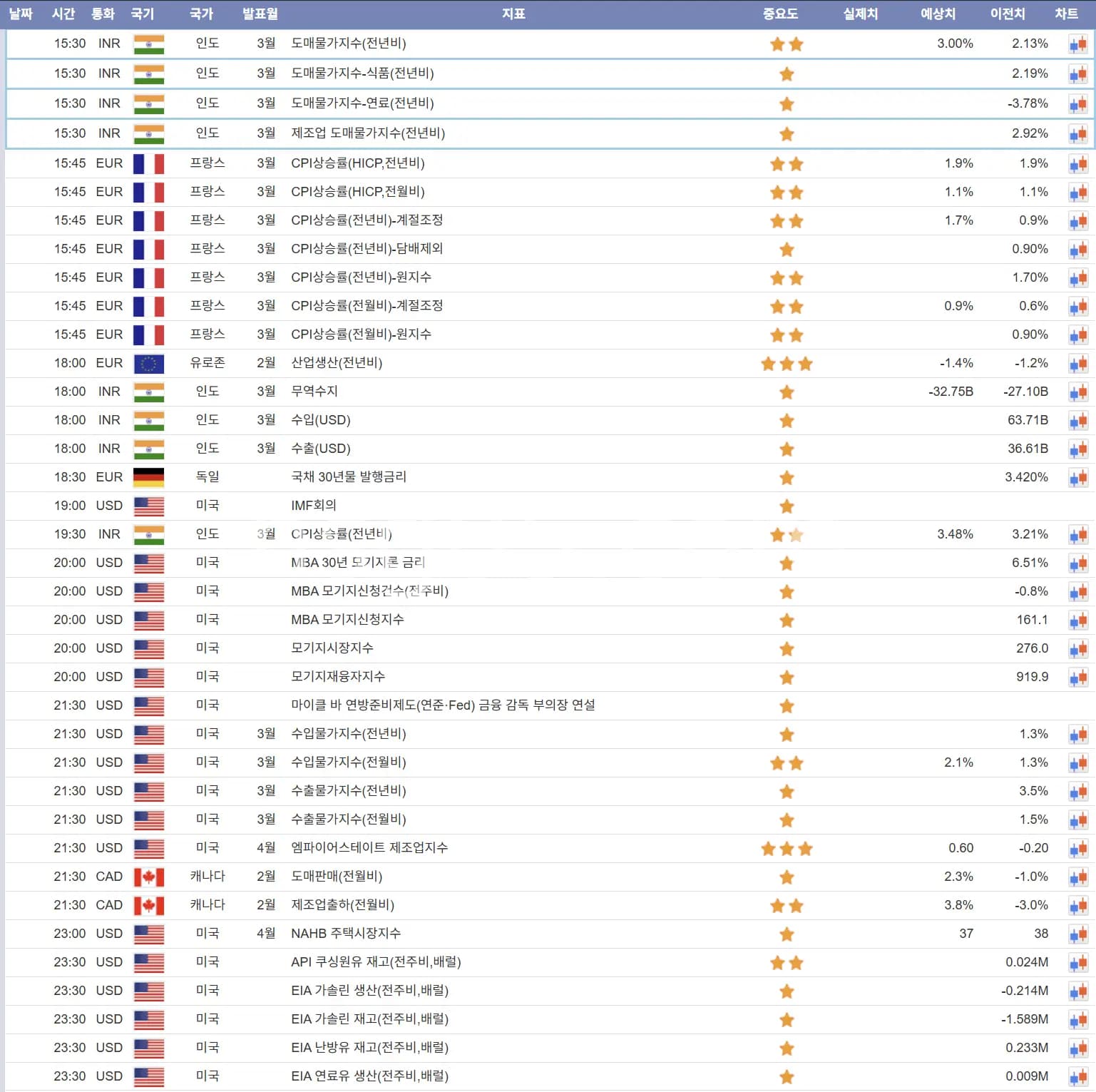This screenshot has height=1092, width=1096.
Task: Open chart for API 쿠싱원유 재고 row
Action: click(x=1077, y=963)
